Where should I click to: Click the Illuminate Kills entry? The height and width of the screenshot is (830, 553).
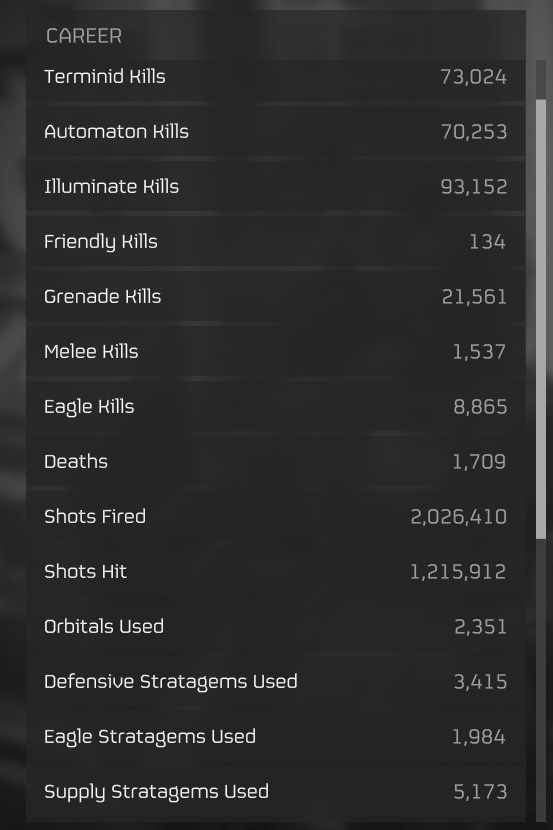point(276,186)
